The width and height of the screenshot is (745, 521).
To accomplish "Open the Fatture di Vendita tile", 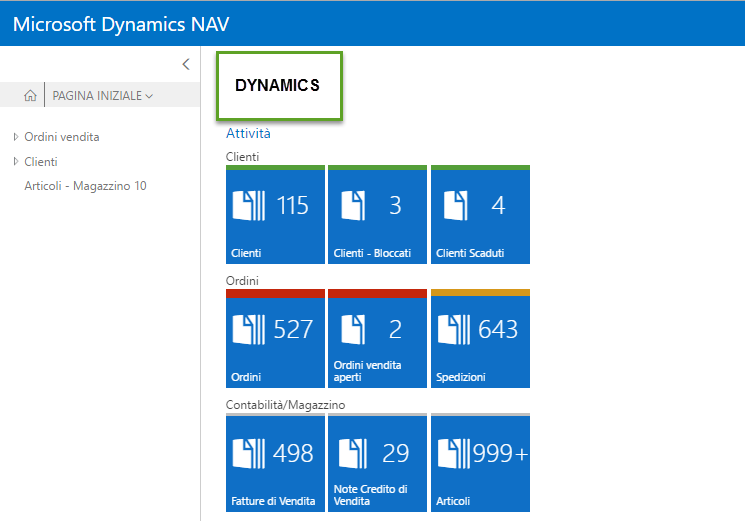I will pos(275,463).
